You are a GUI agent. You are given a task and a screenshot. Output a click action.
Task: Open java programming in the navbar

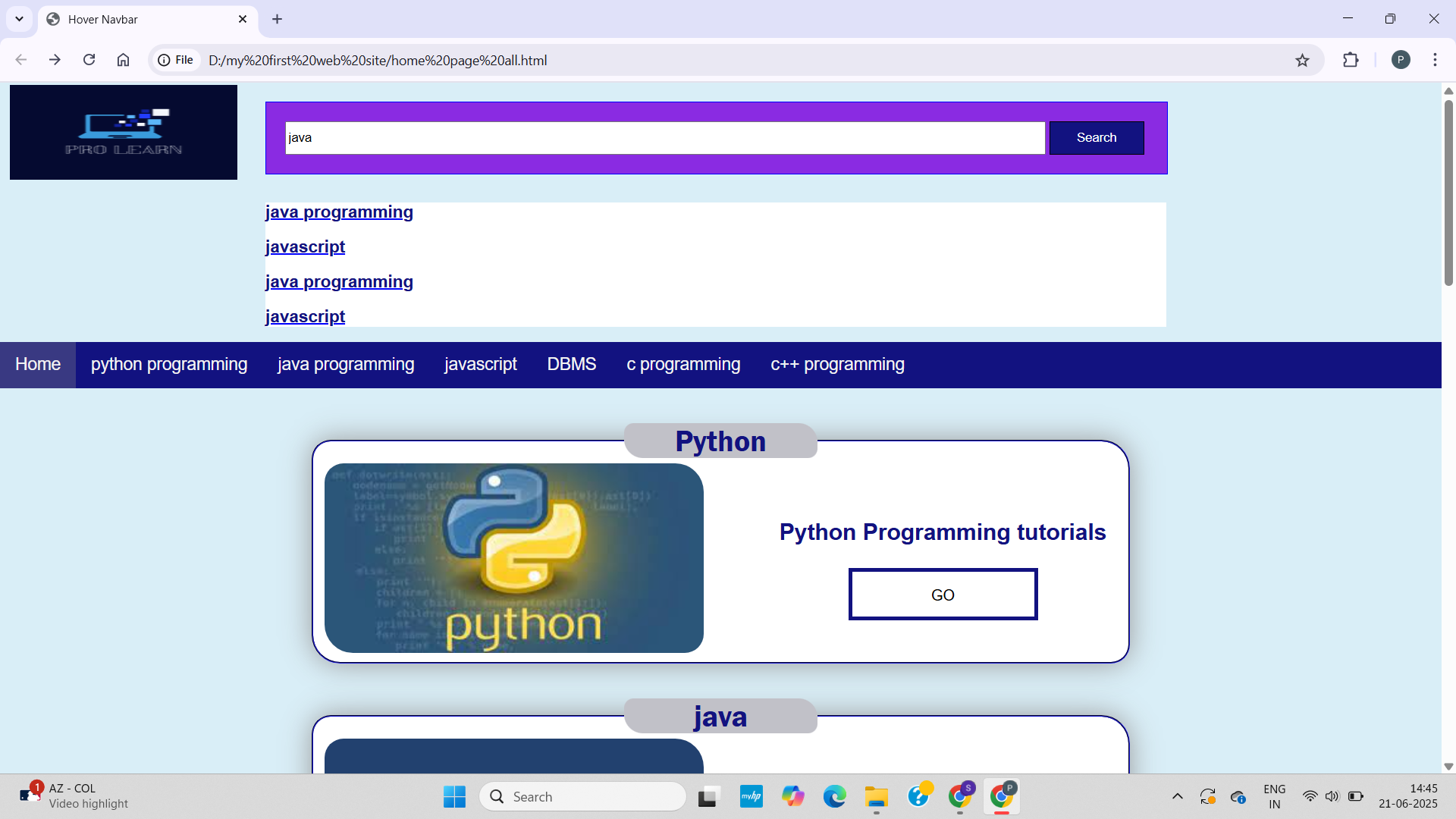pyautogui.click(x=346, y=365)
